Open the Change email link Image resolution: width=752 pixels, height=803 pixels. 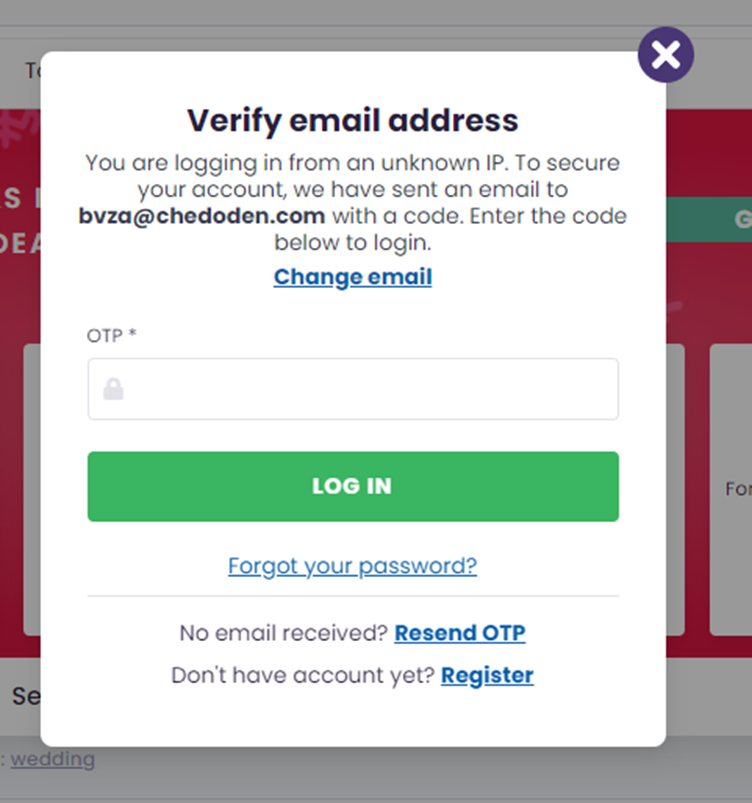(x=352, y=276)
